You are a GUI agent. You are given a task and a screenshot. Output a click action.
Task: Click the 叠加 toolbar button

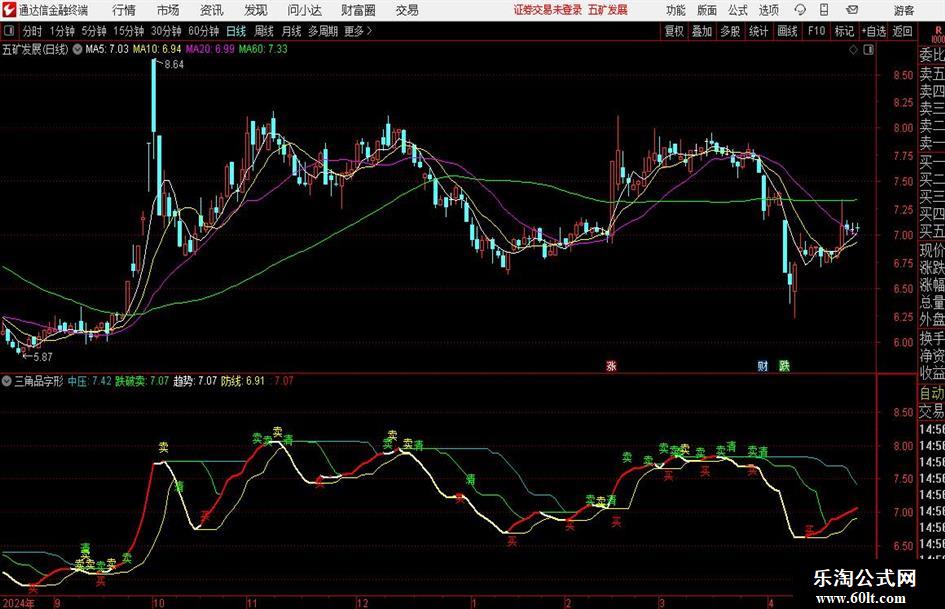pos(702,31)
